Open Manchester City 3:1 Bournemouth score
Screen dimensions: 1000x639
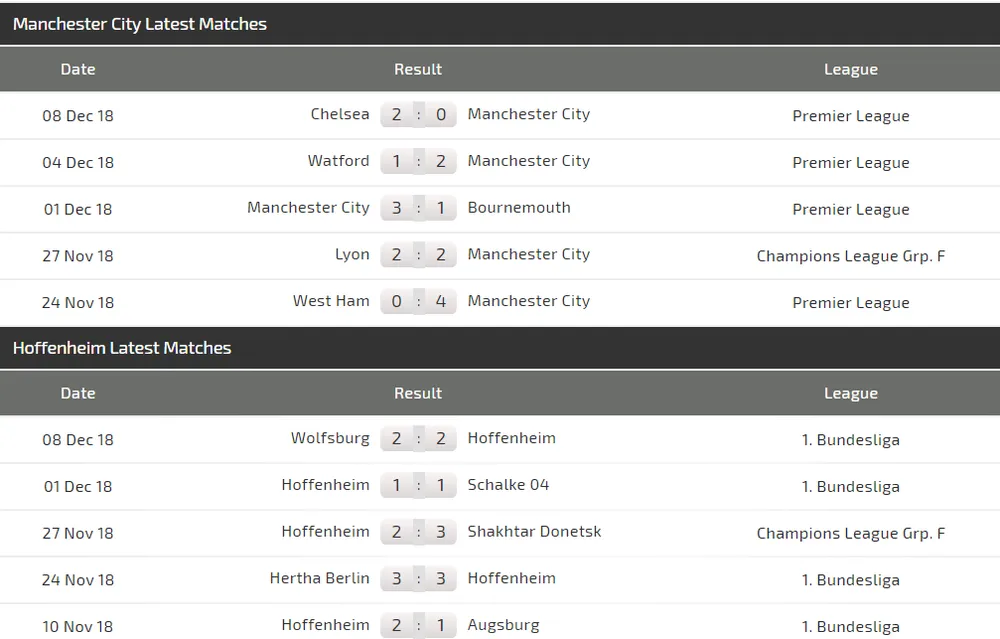pyautogui.click(x=418, y=208)
